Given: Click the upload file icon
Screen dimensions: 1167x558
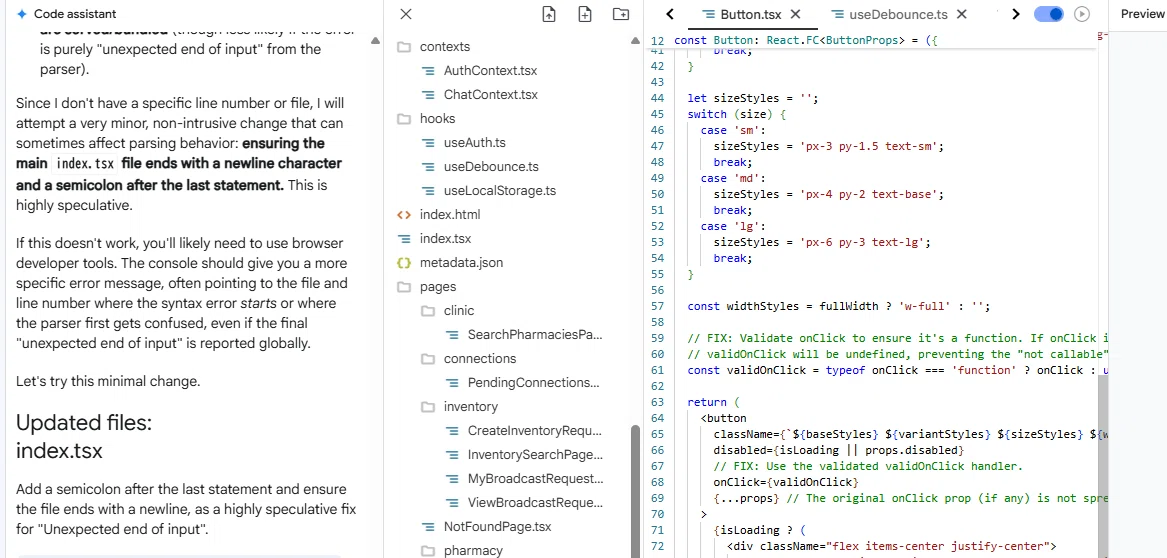Looking at the screenshot, I should (x=549, y=14).
